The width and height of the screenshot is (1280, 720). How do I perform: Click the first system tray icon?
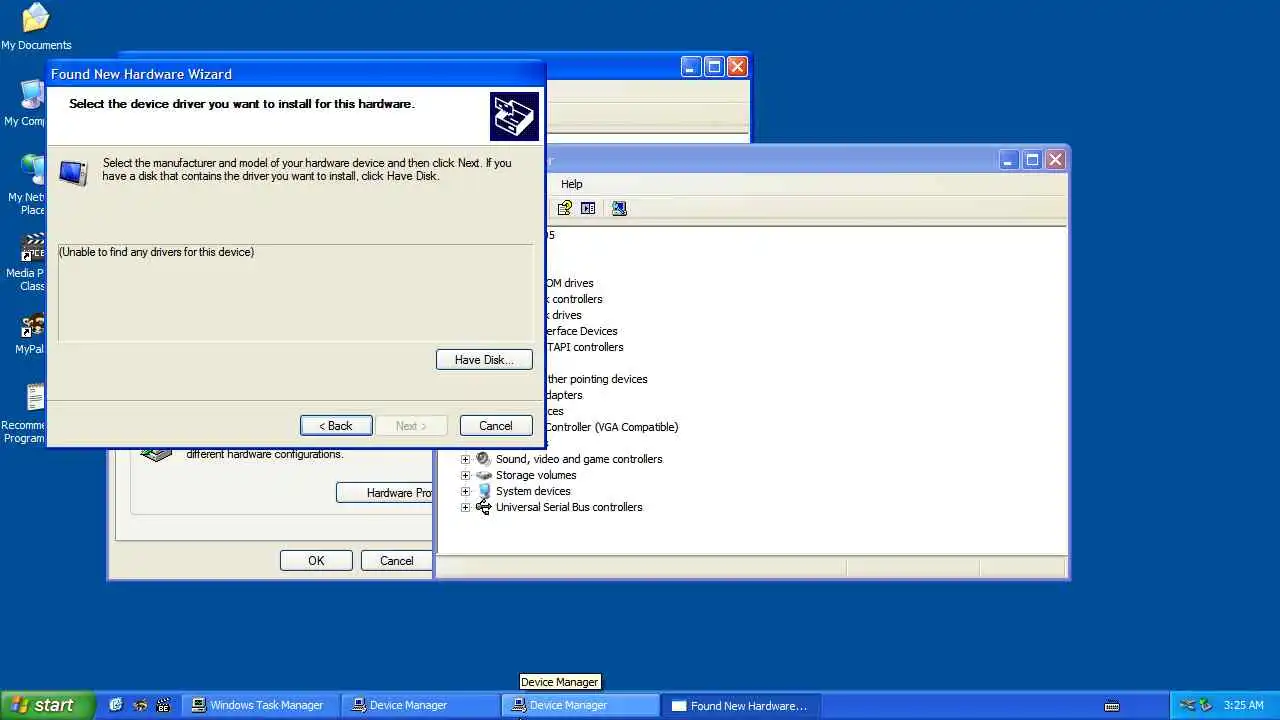tap(1187, 705)
